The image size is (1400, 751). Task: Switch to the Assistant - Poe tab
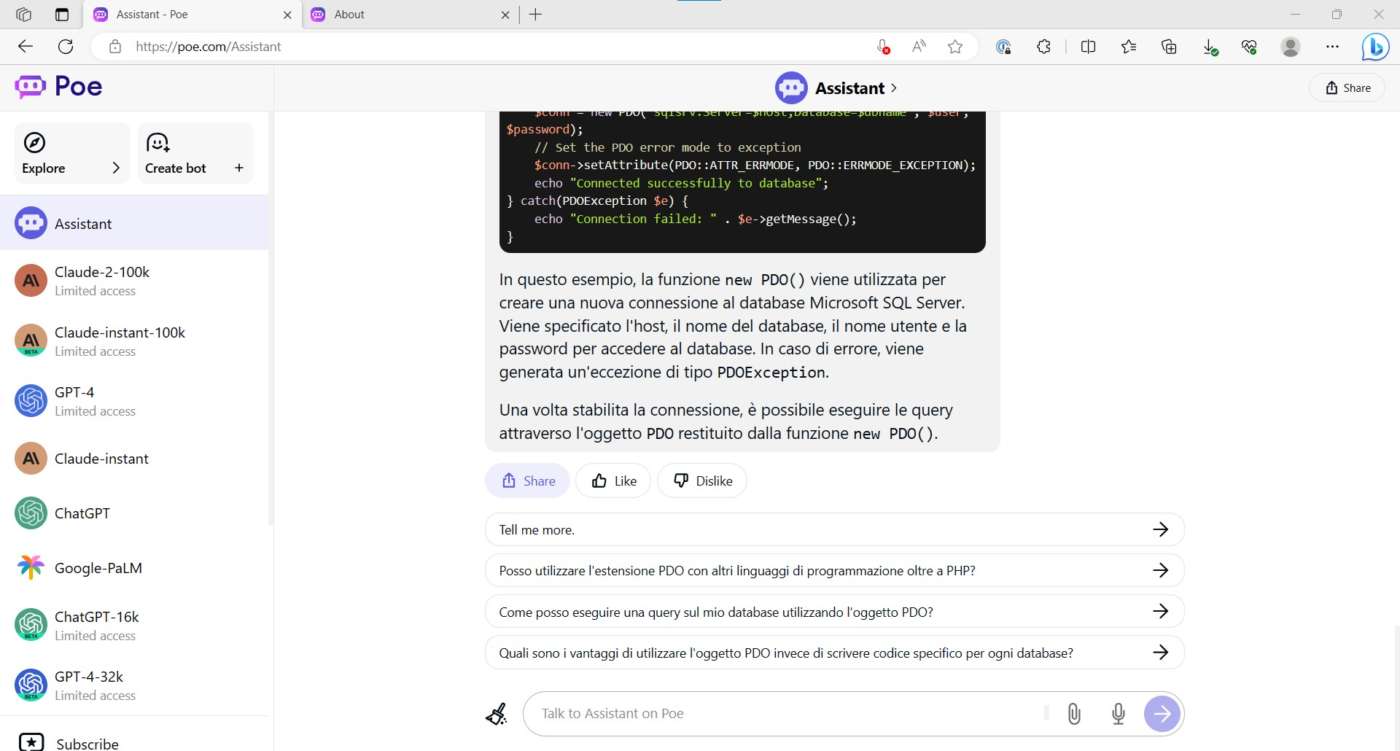point(193,14)
